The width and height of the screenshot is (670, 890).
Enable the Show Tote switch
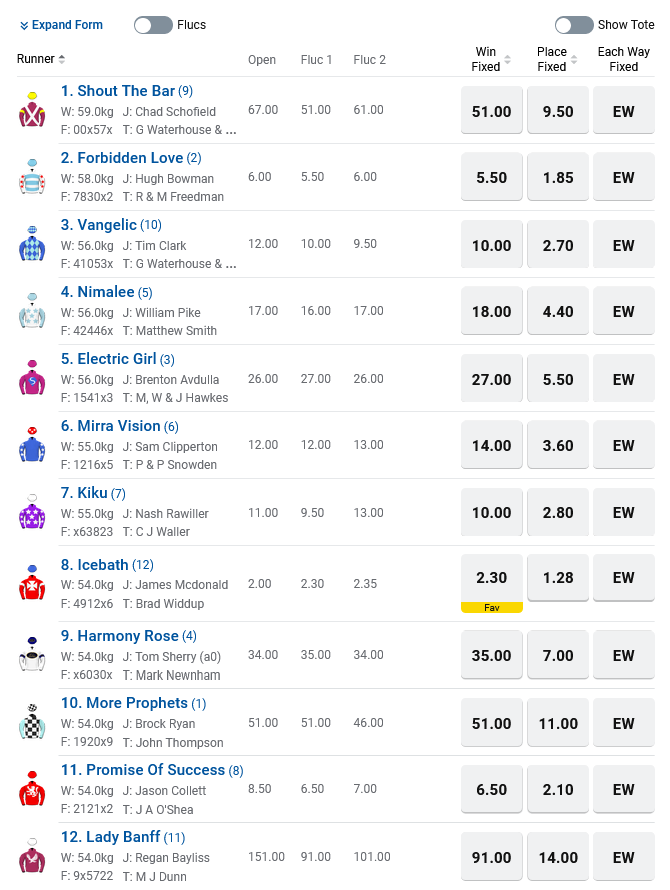click(x=574, y=25)
